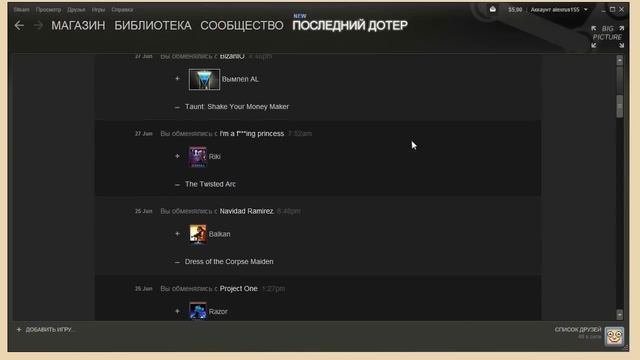This screenshot has height=360, width=640.
Task: Switch to the СООБЩЕСТВО tab
Action: (x=242, y=26)
